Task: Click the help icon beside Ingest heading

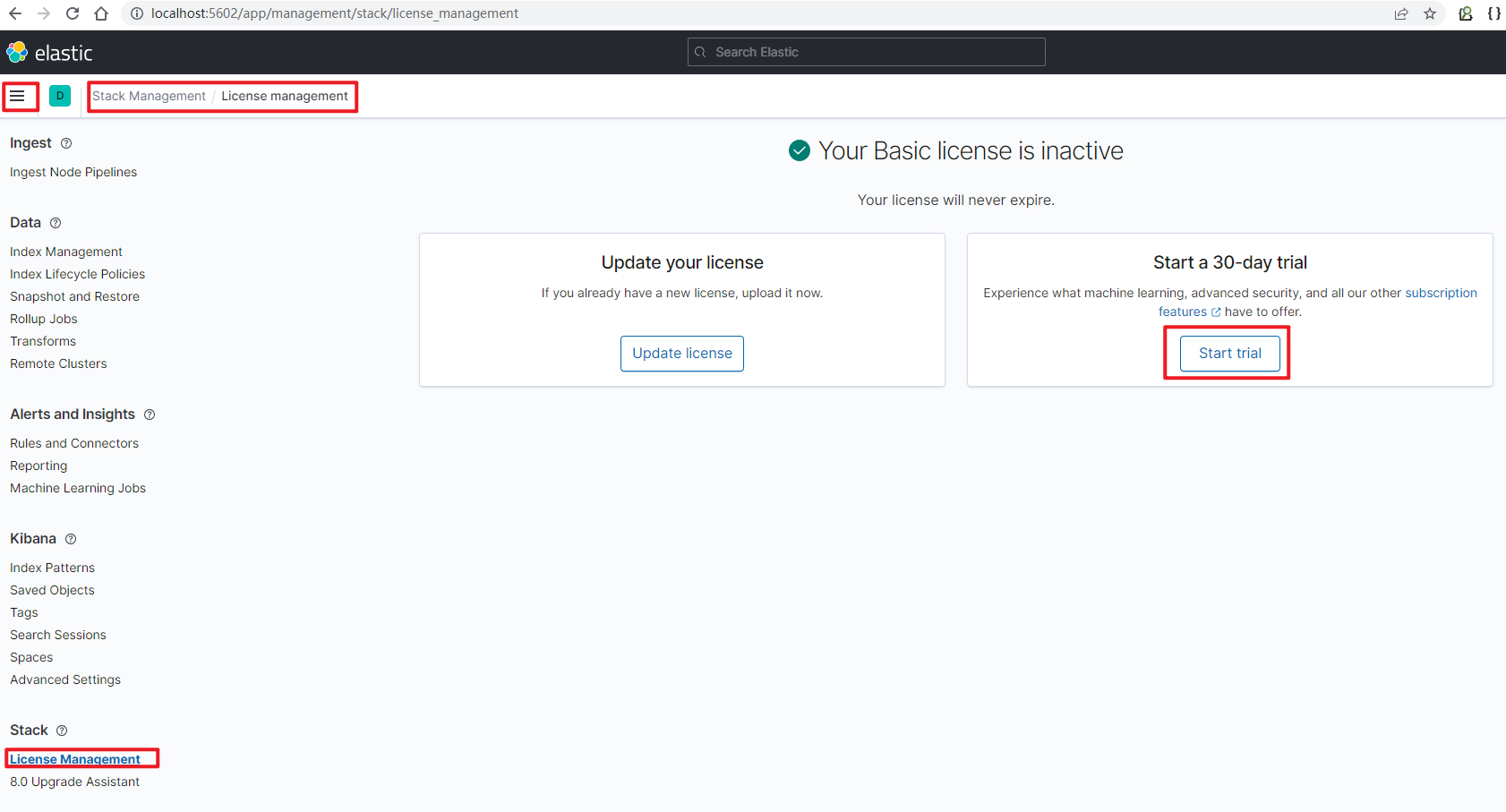Action: click(67, 143)
